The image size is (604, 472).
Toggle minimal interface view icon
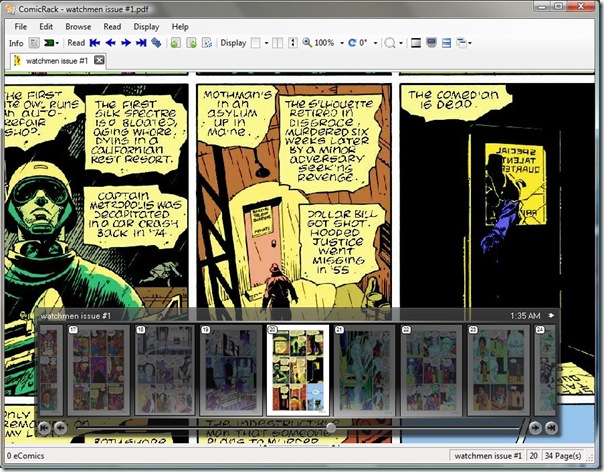pyautogui.click(x=416, y=43)
